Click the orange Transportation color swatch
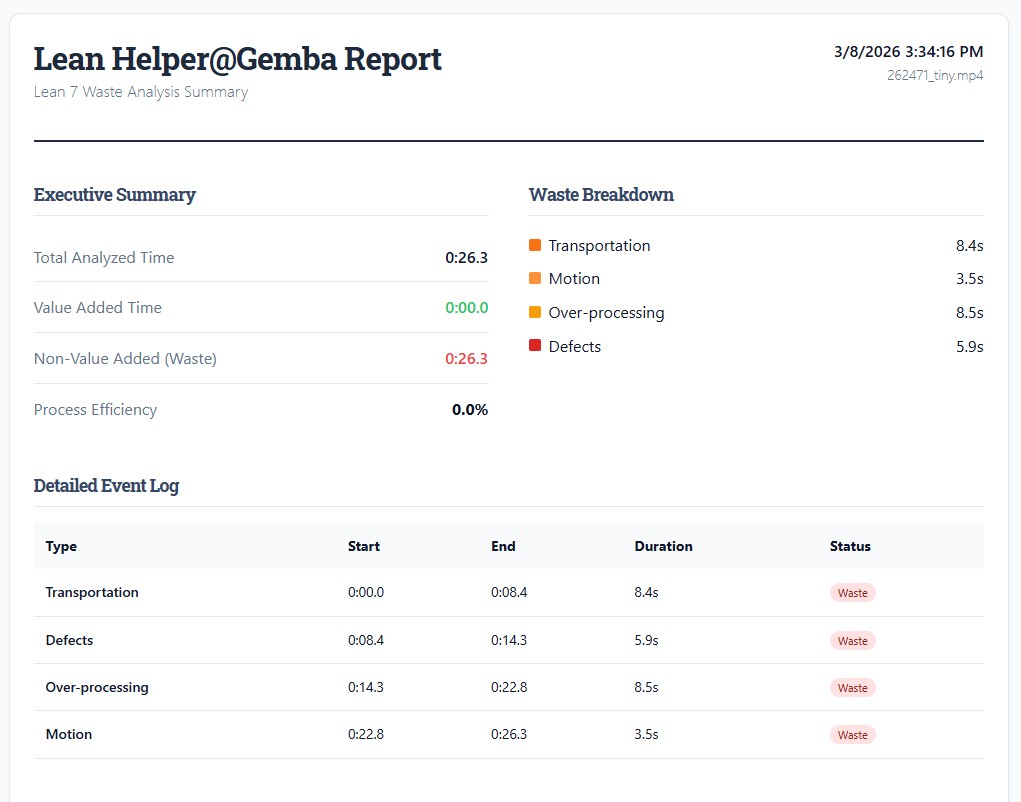 pos(535,245)
